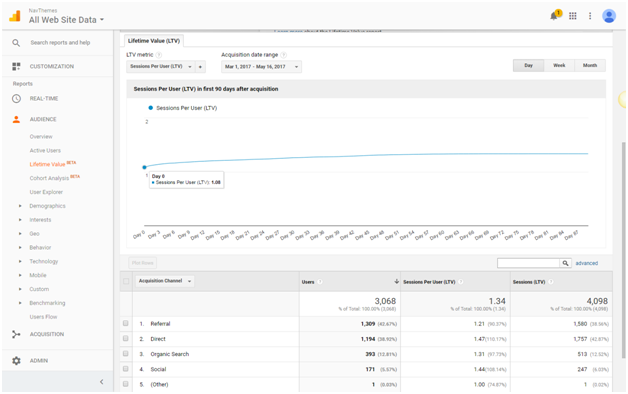Check the Social row checkbox
Image resolution: width=628 pixels, height=394 pixels.
126,369
